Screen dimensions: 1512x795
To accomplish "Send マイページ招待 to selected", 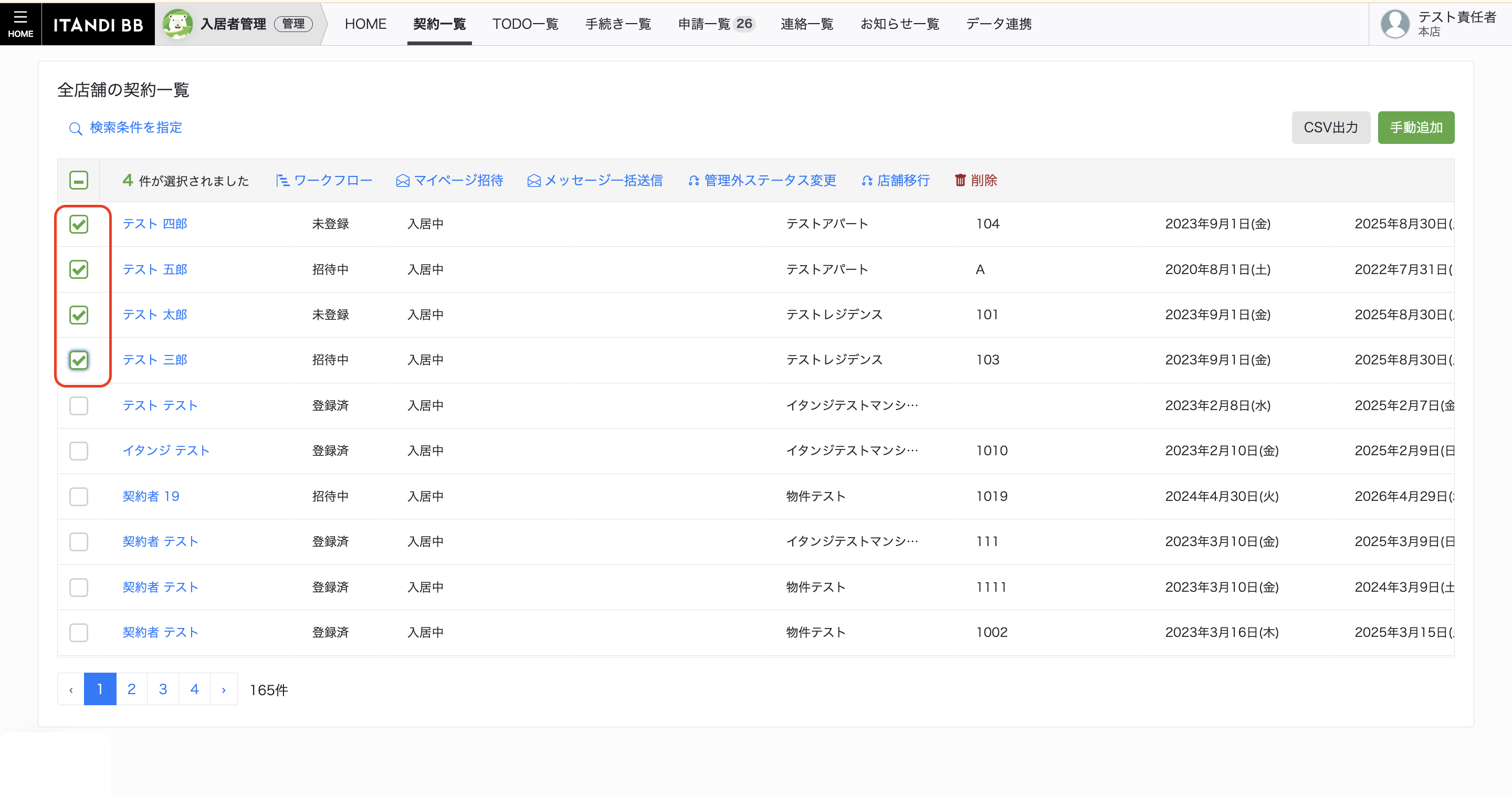I will (x=458, y=180).
